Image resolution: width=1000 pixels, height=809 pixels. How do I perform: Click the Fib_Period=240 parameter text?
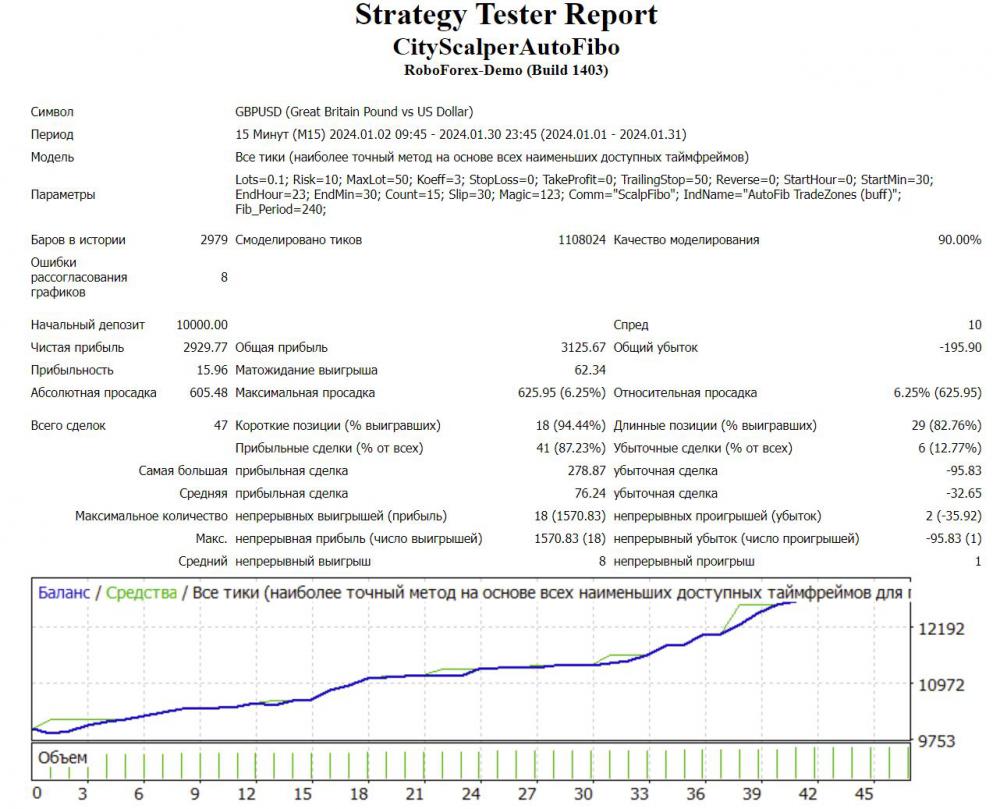tap(281, 210)
